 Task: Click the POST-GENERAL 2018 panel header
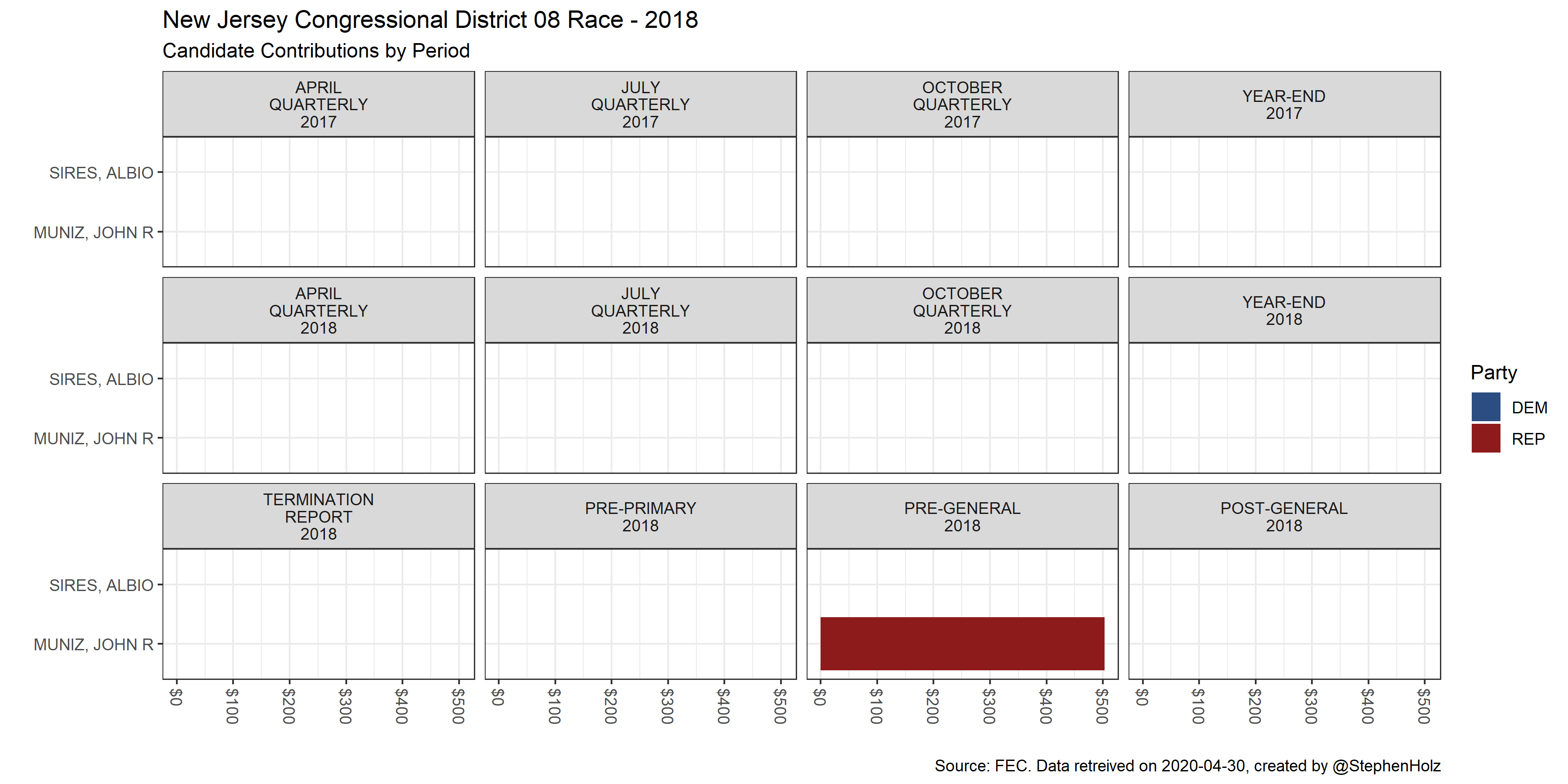(1284, 517)
